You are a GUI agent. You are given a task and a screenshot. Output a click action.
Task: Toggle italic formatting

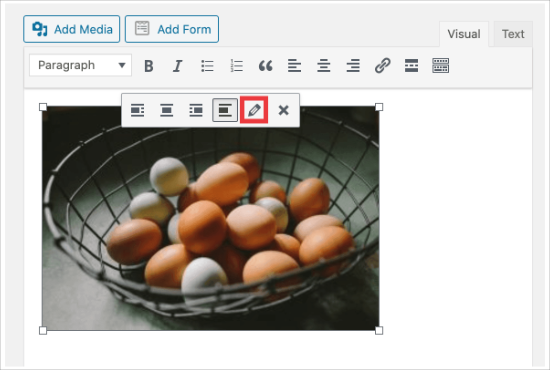(x=178, y=66)
